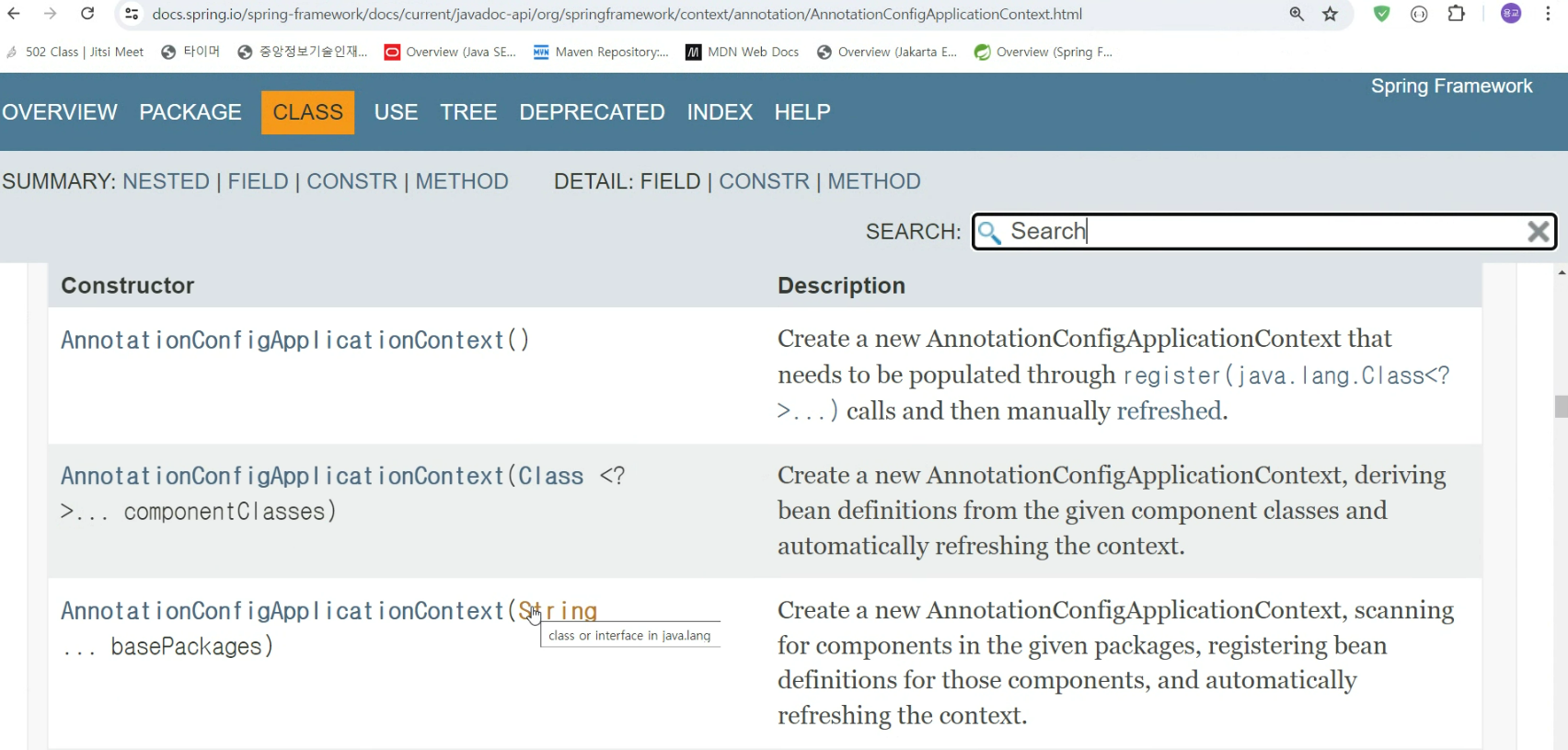Viewport: 1568px width, 750px height.
Task: Open the browser zoom magnifier icon
Action: [x=1297, y=14]
